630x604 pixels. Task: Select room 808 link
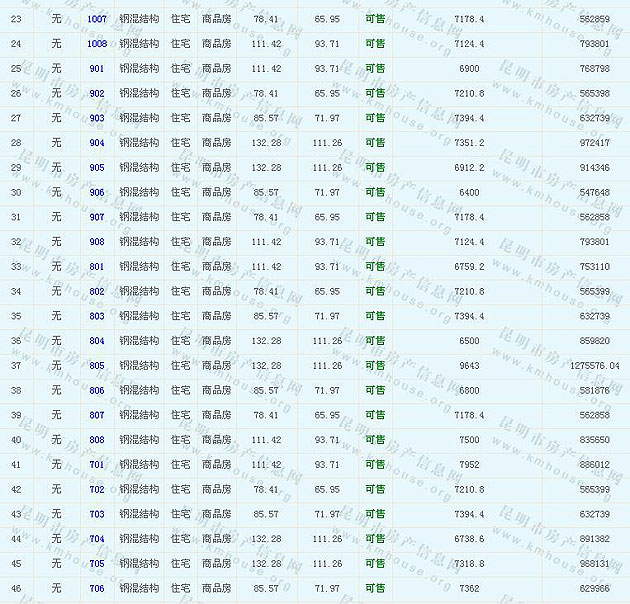click(97, 440)
